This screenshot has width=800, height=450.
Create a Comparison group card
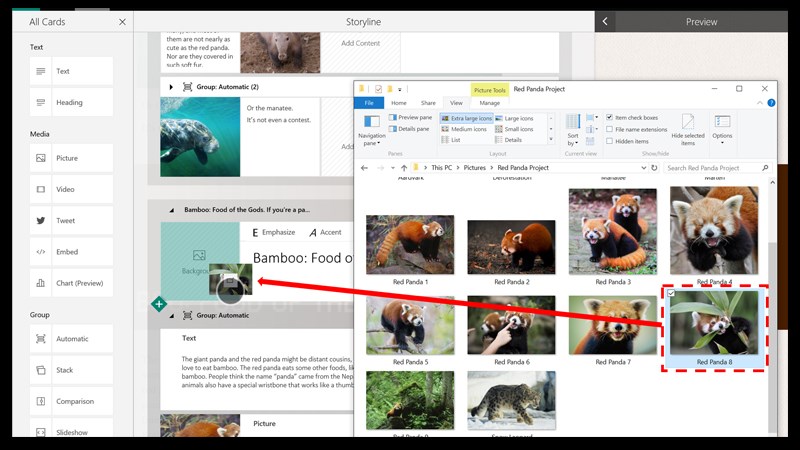tap(71, 401)
